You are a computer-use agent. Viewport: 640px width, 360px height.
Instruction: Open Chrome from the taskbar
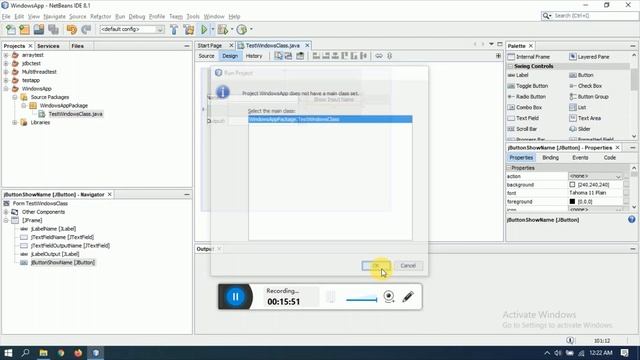(61, 353)
